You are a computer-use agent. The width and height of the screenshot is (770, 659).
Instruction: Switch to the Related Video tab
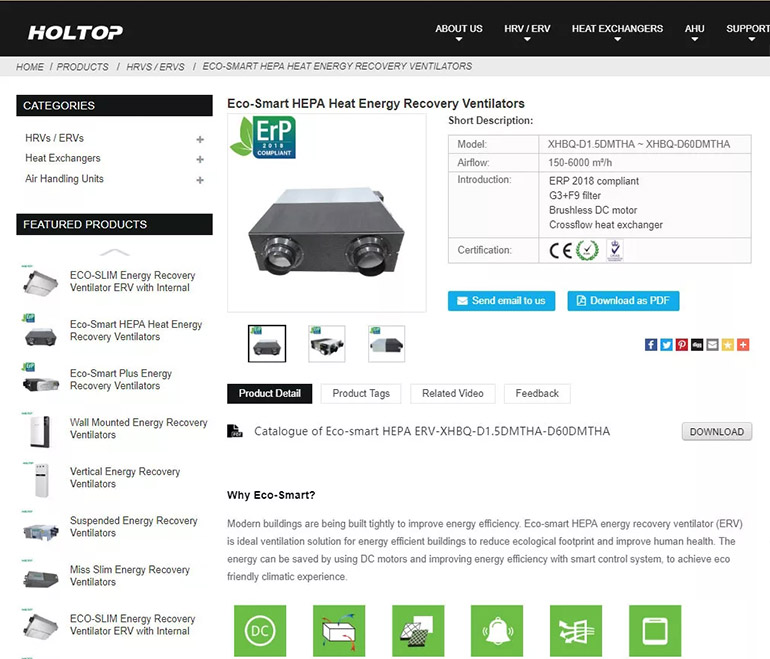pyautogui.click(x=453, y=393)
